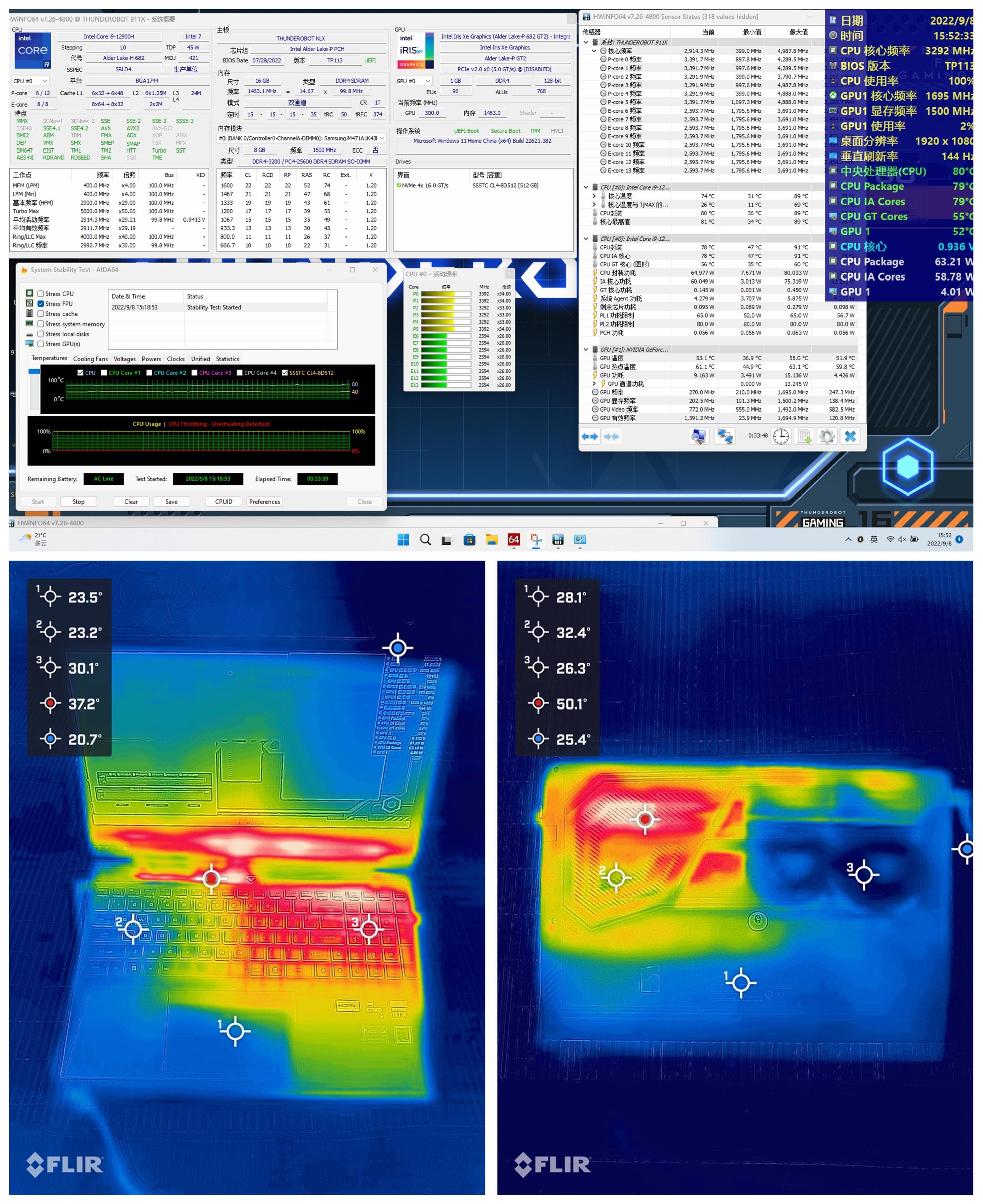This screenshot has width=983, height=1204.
Task: Click the CPUID button
Action: pos(224,502)
